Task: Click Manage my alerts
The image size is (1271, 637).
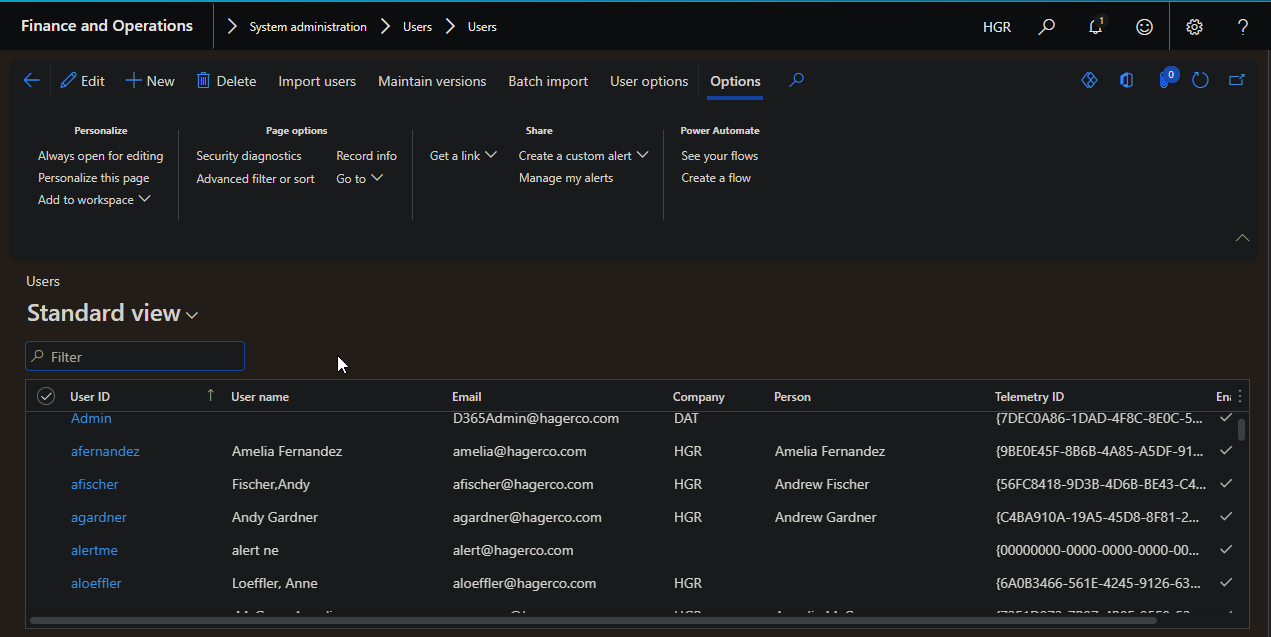Action: coord(566,178)
